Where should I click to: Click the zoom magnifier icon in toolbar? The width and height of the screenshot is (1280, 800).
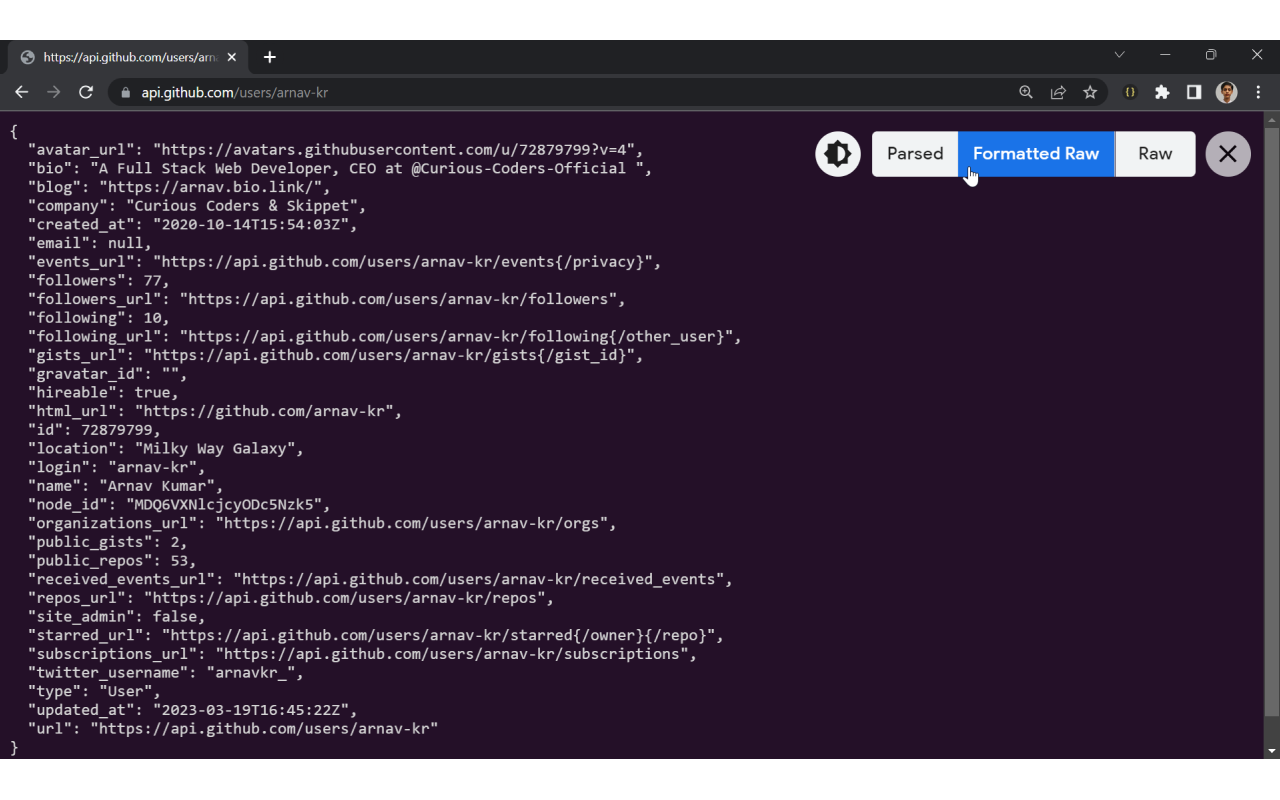1026,91
